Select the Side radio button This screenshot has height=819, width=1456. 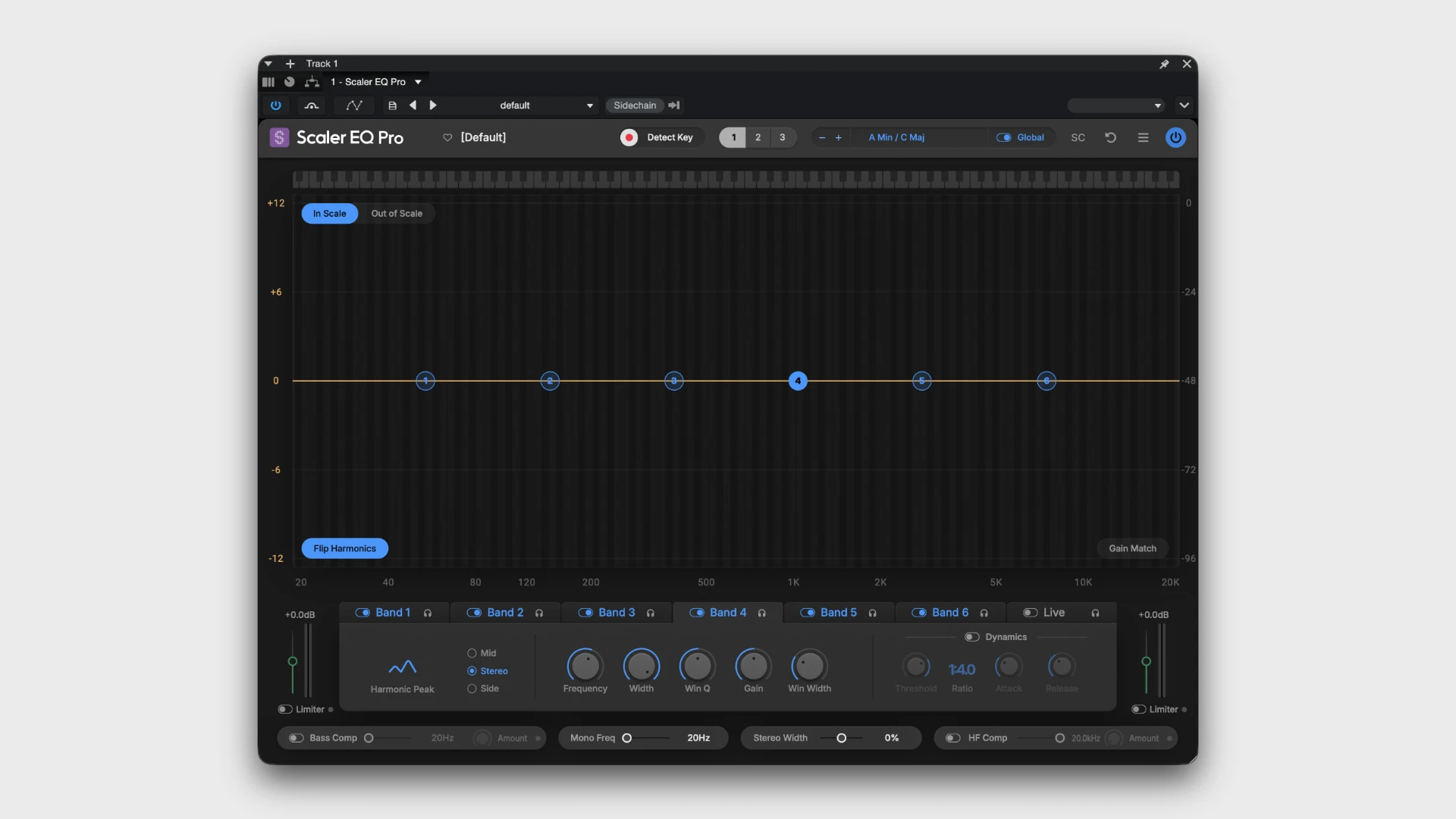472,689
